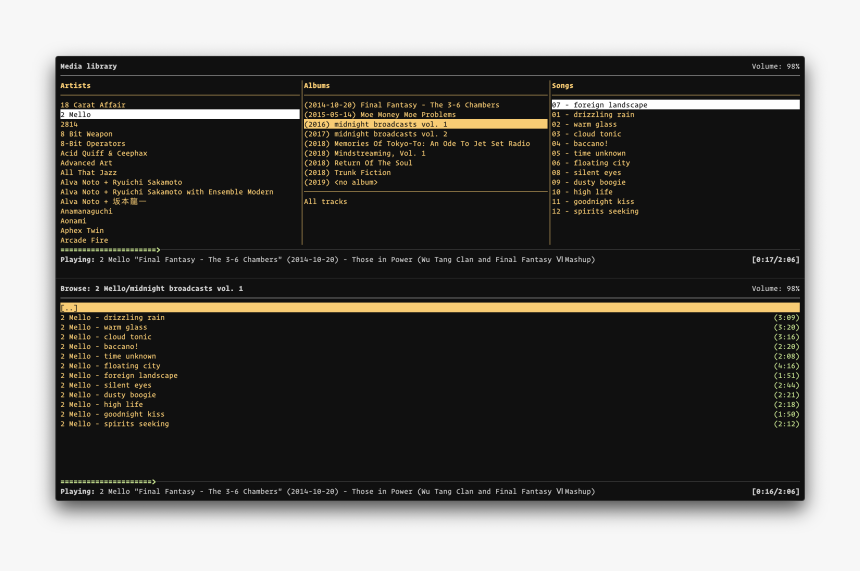860x571 pixels.
Task: Select Final Fantasy - The 3-6 Chambers album
Action: (401, 105)
